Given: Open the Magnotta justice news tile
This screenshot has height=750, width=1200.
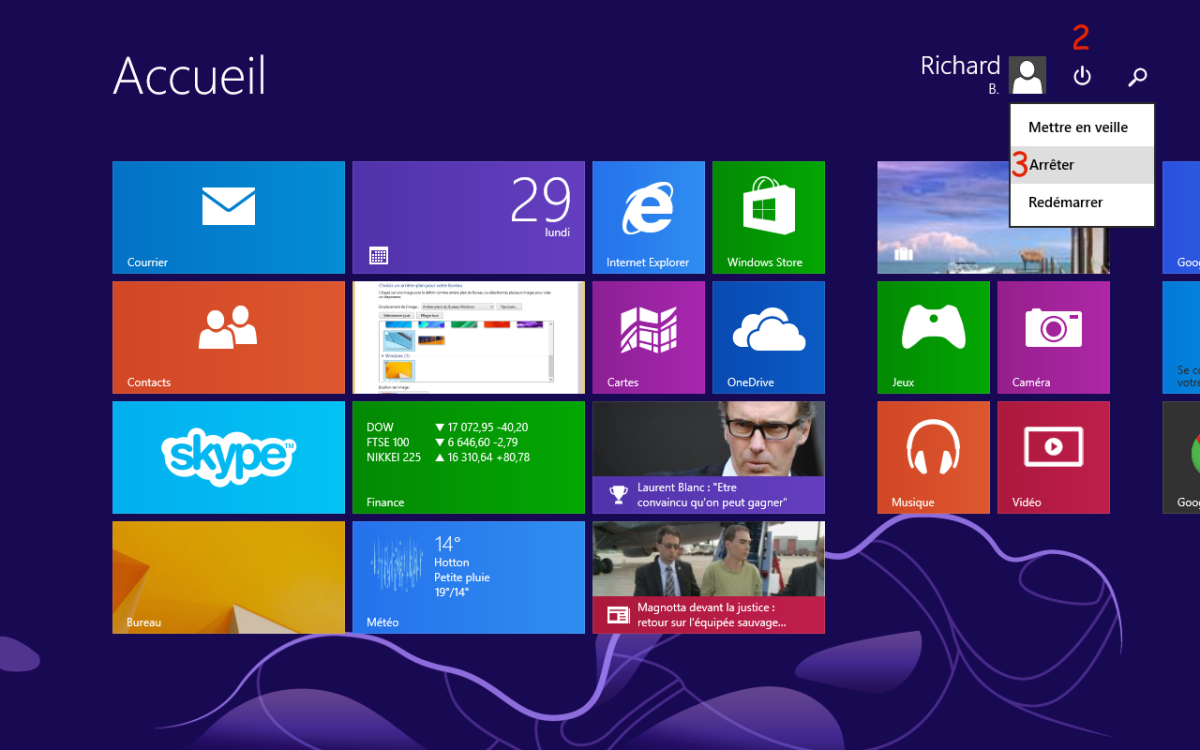Looking at the screenshot, I should click(x=708, y=577).
